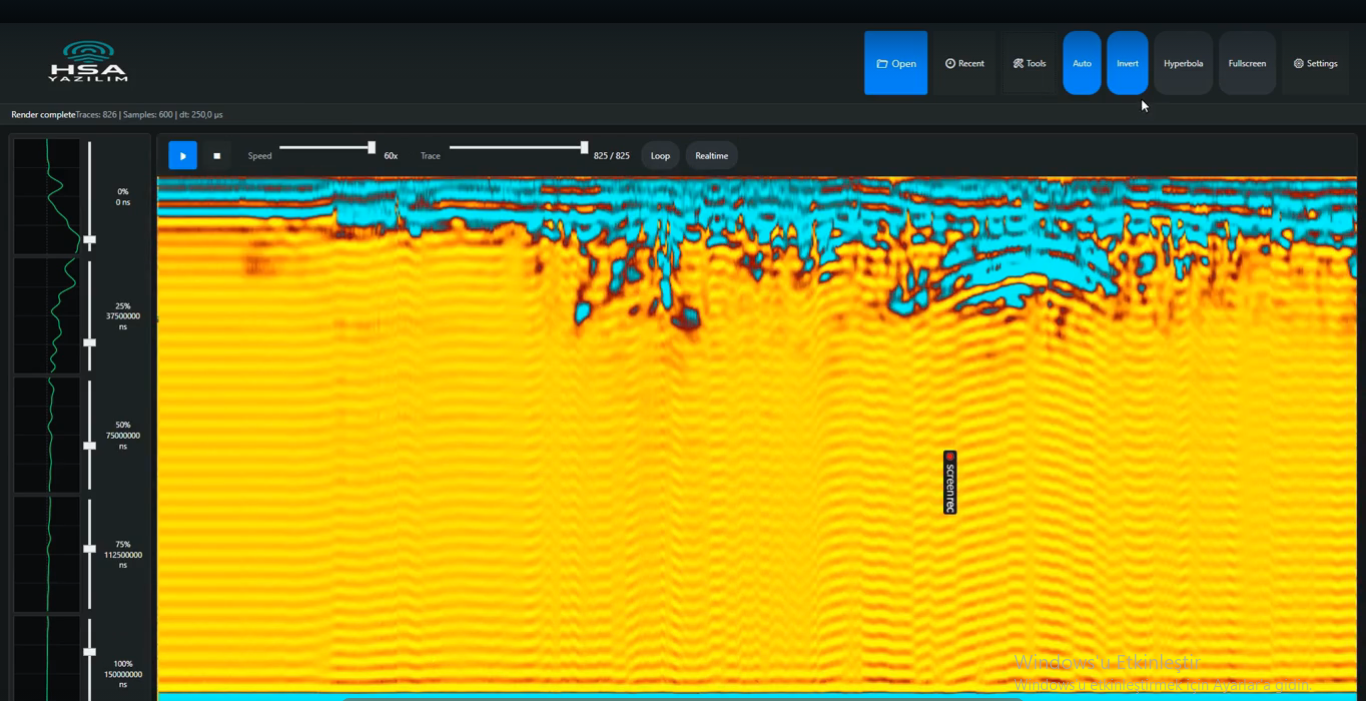Toggle the Auto gain mode

click(x=1082, y=64)
